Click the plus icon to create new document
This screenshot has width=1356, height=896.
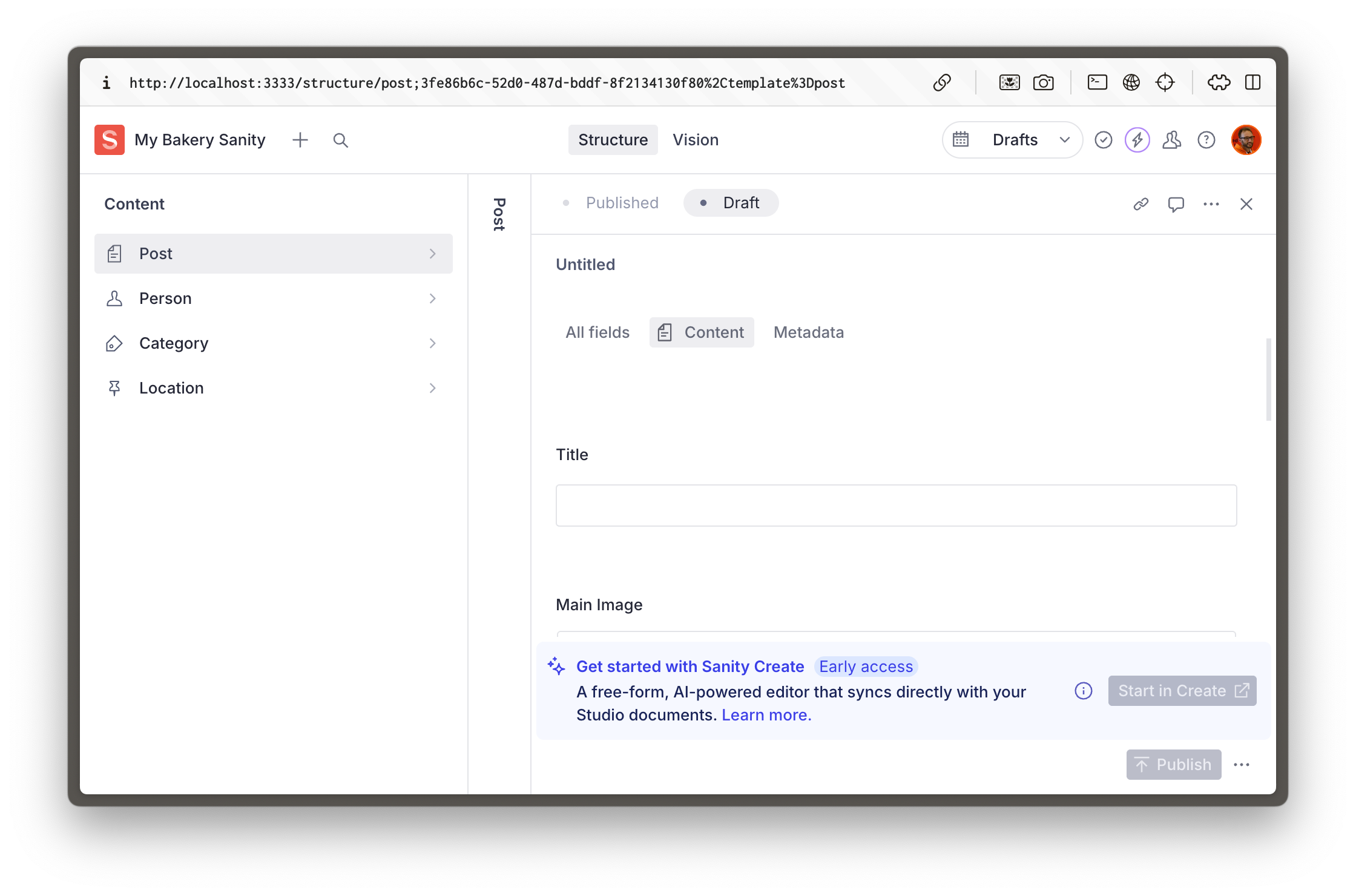coord(300,140)
